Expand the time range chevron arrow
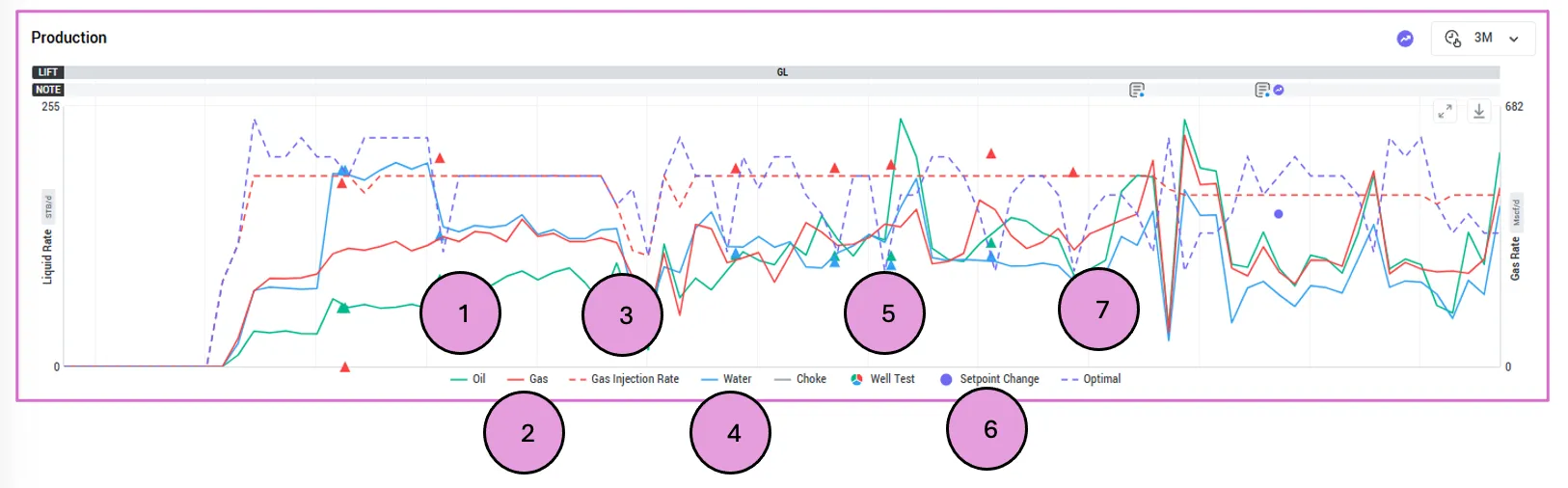Screen dimensions: 1568x488 pyautogui.click(x=1514, y=40)
